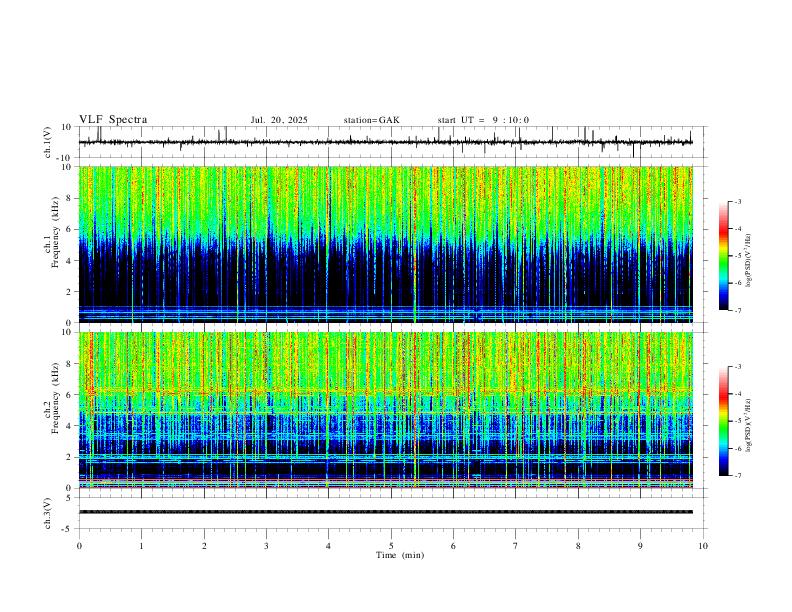Click the ch.3 voltage trace band
The width and height of the screenshot is (792, 612).
point(386,512)
